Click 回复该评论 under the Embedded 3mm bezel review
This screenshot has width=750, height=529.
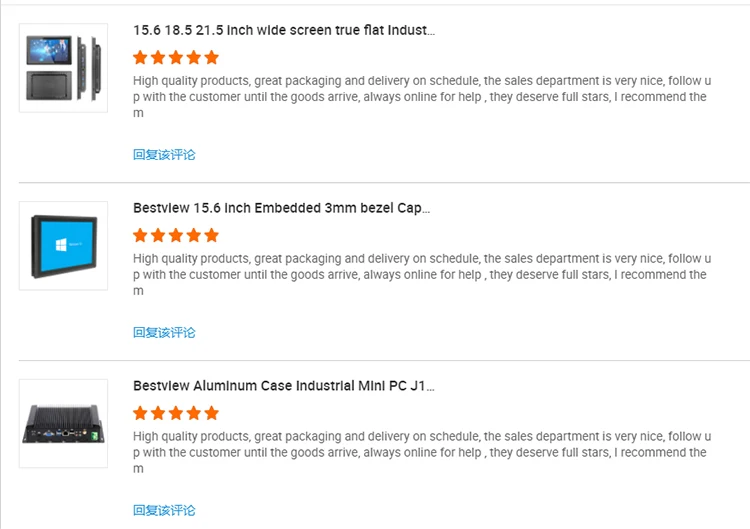tap(164, 333)
